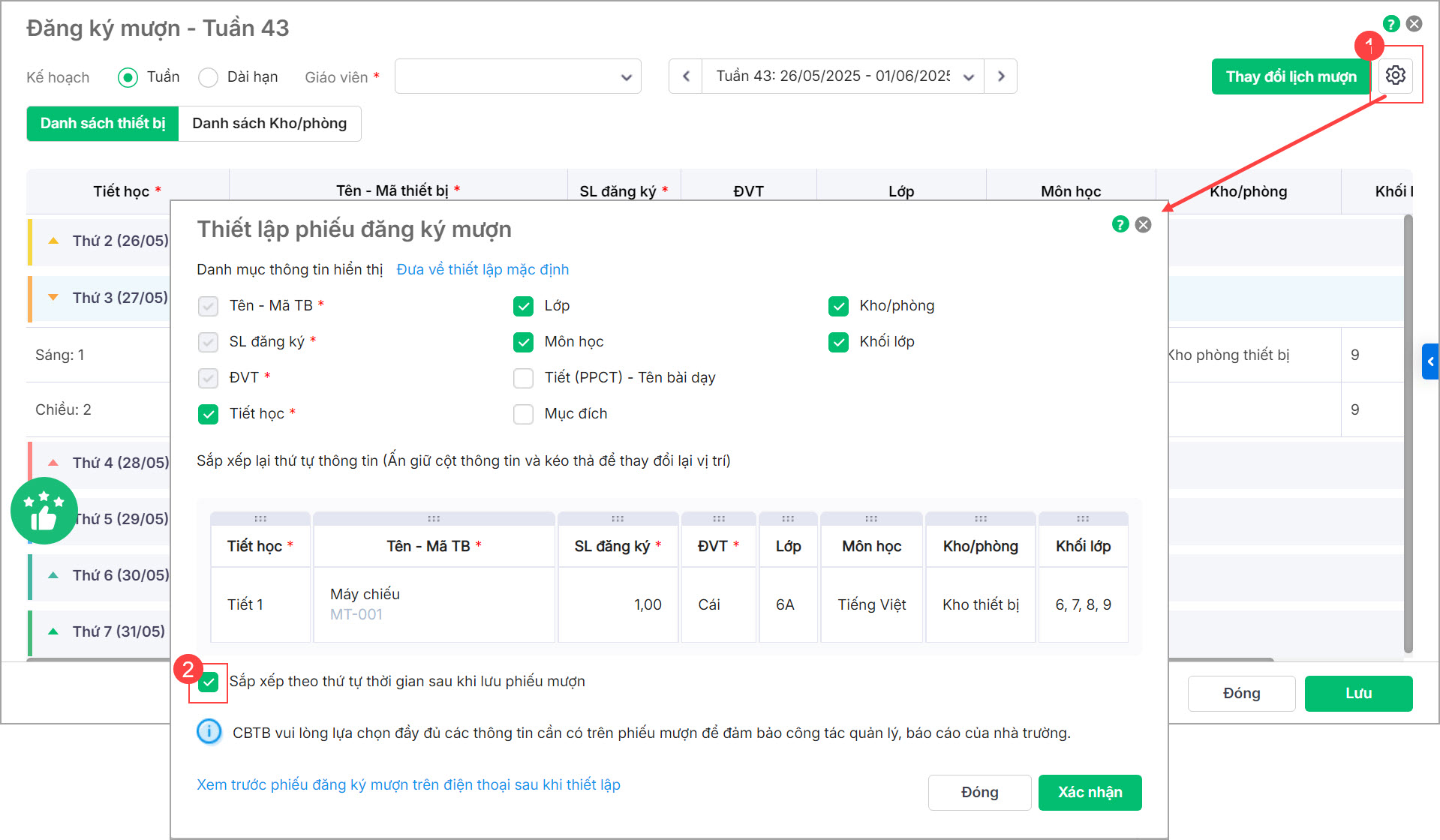Image resolution: width=1440 pixels, height=840 pixels.
Task: Click the green thumbs-up rating badge
Action: pos(44,511)
